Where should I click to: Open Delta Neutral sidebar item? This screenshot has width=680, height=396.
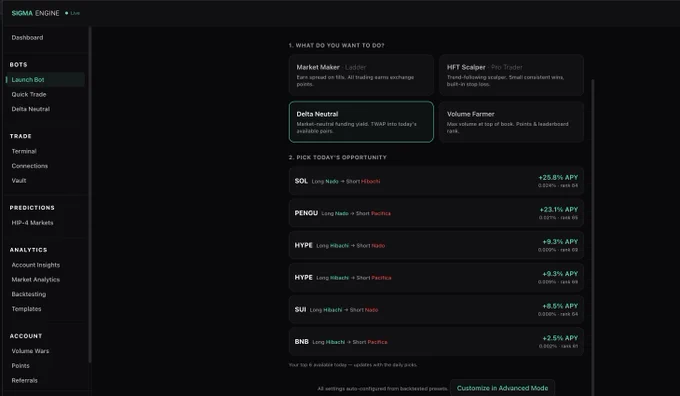[x=30, y=109]
